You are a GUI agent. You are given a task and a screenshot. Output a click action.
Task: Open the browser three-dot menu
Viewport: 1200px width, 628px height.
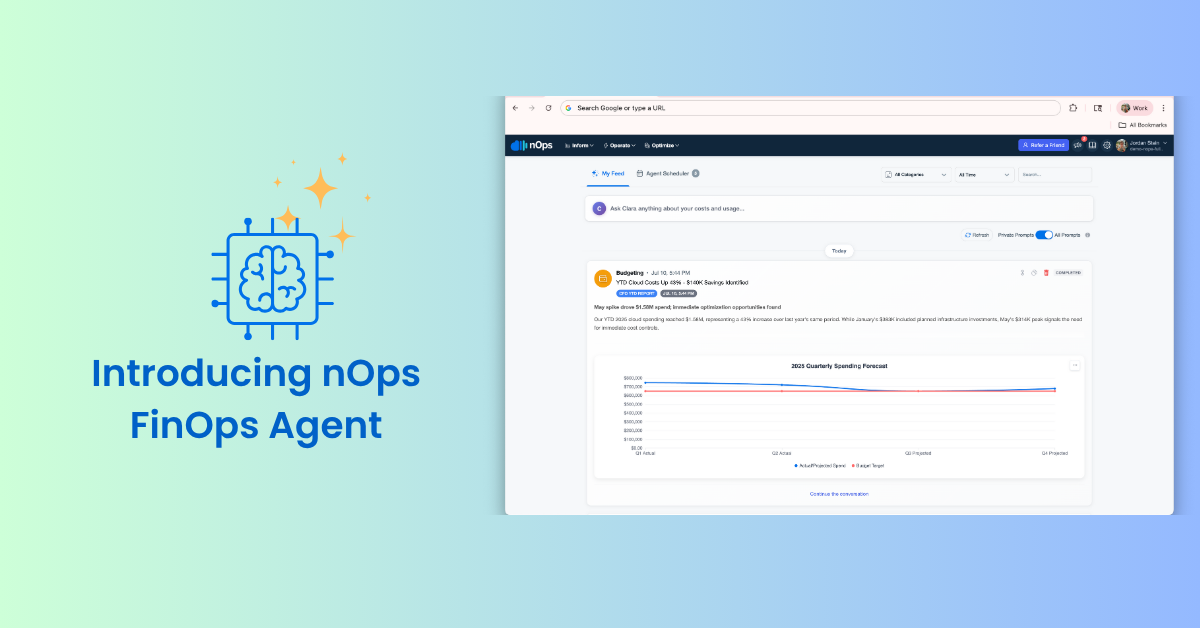coord(1163,108)
